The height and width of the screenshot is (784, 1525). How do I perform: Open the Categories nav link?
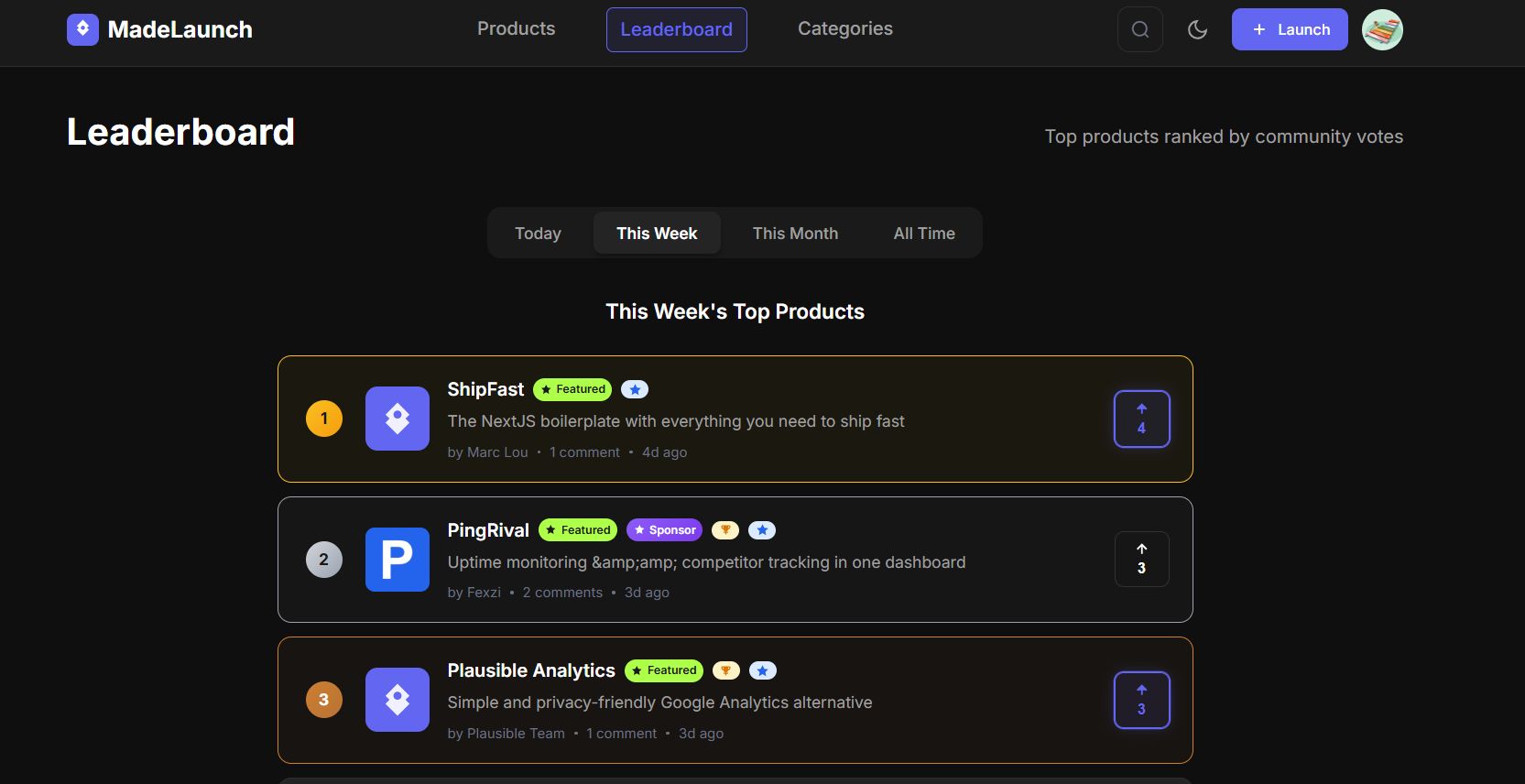click(x=844, y=29)
